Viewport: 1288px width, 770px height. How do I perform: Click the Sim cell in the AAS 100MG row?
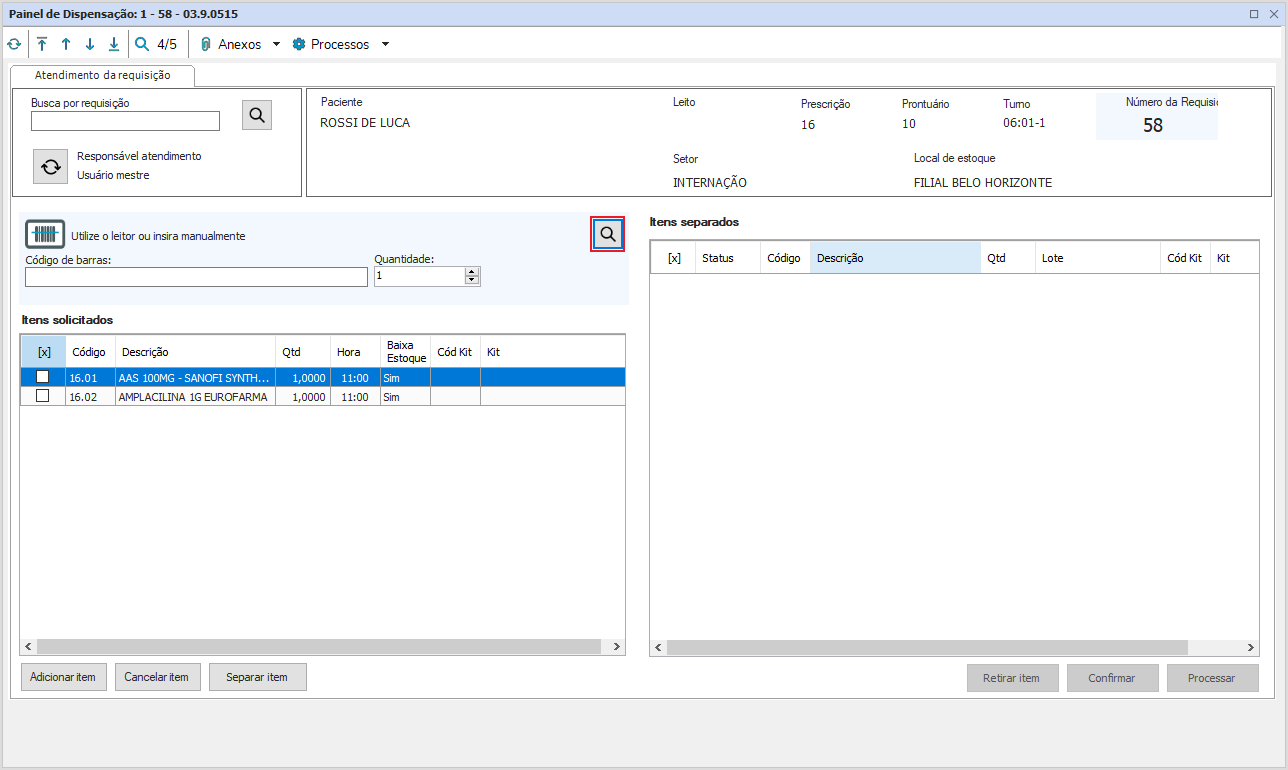(x=405, y=378)
